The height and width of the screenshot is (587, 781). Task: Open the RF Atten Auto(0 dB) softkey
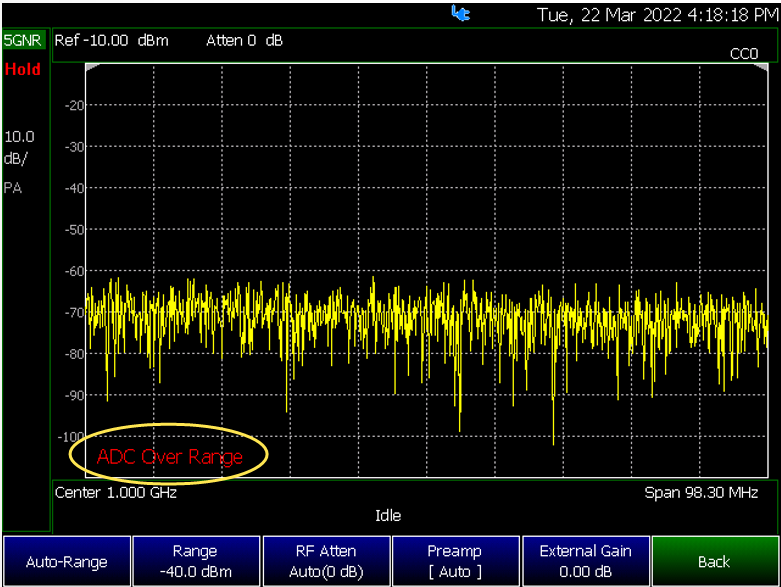(x=326, y=561)
